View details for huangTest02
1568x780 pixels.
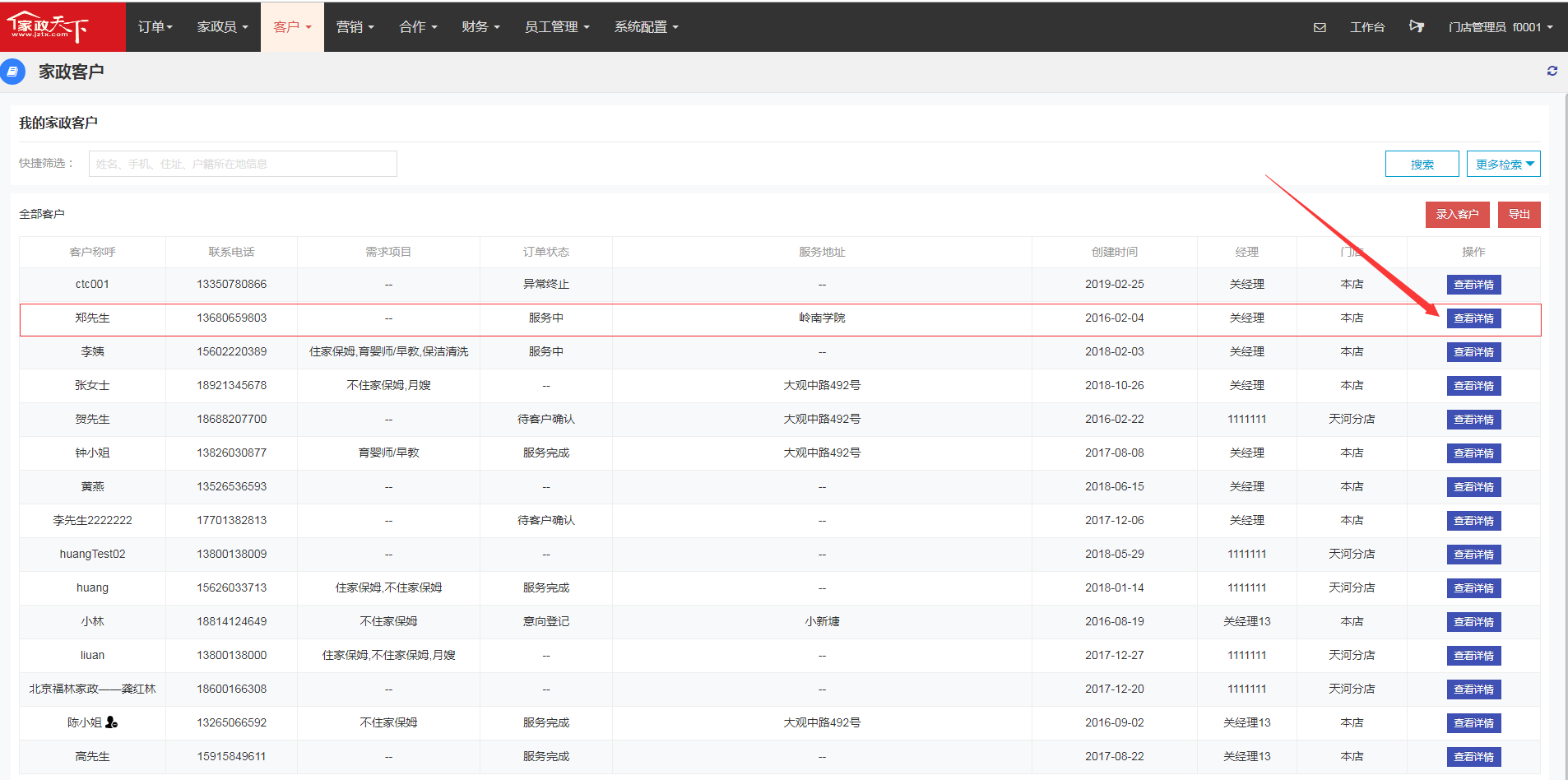coord(1474,555)
